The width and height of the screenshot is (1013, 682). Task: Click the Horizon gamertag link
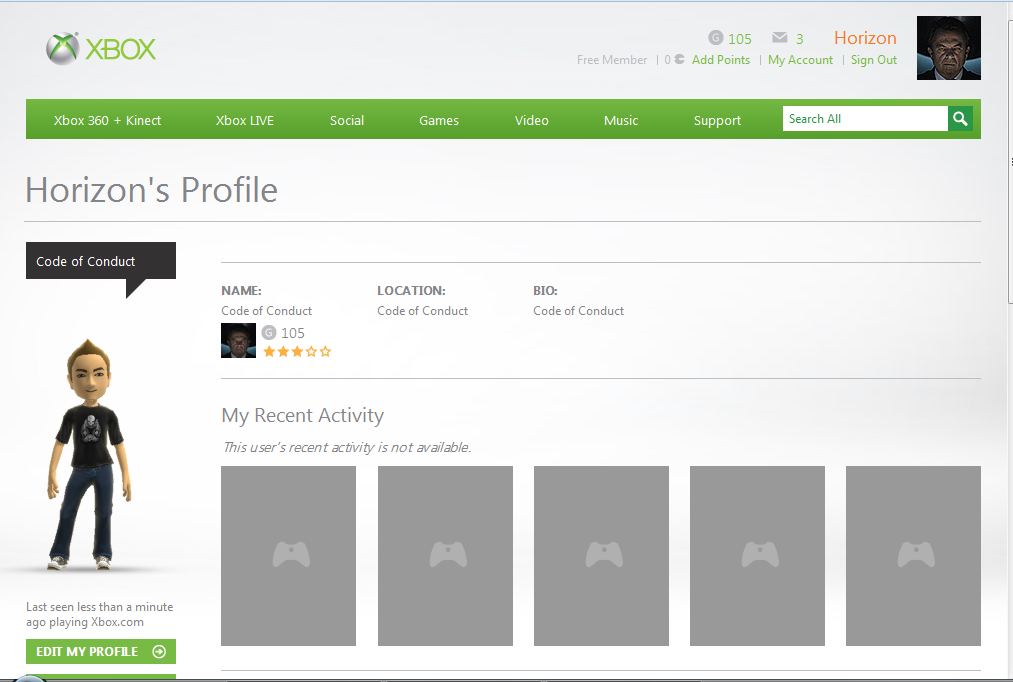pyautogui.click(x=865, y=37)
